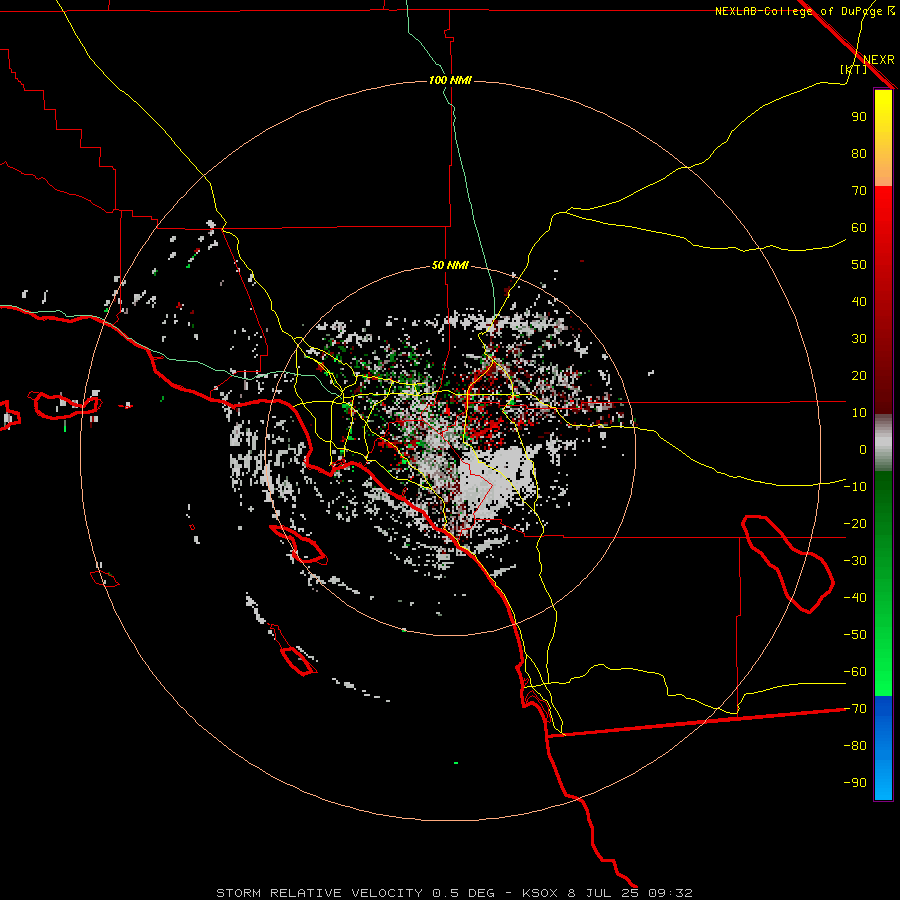Select the 70 tick label on scale
The height and width of the screenshot is (900, 900).
859,191
